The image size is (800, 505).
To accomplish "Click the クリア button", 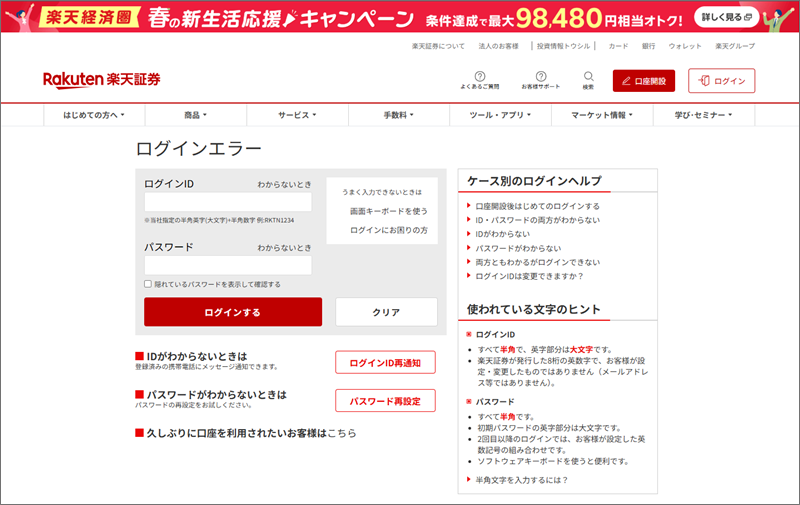I will pos(386,312).
